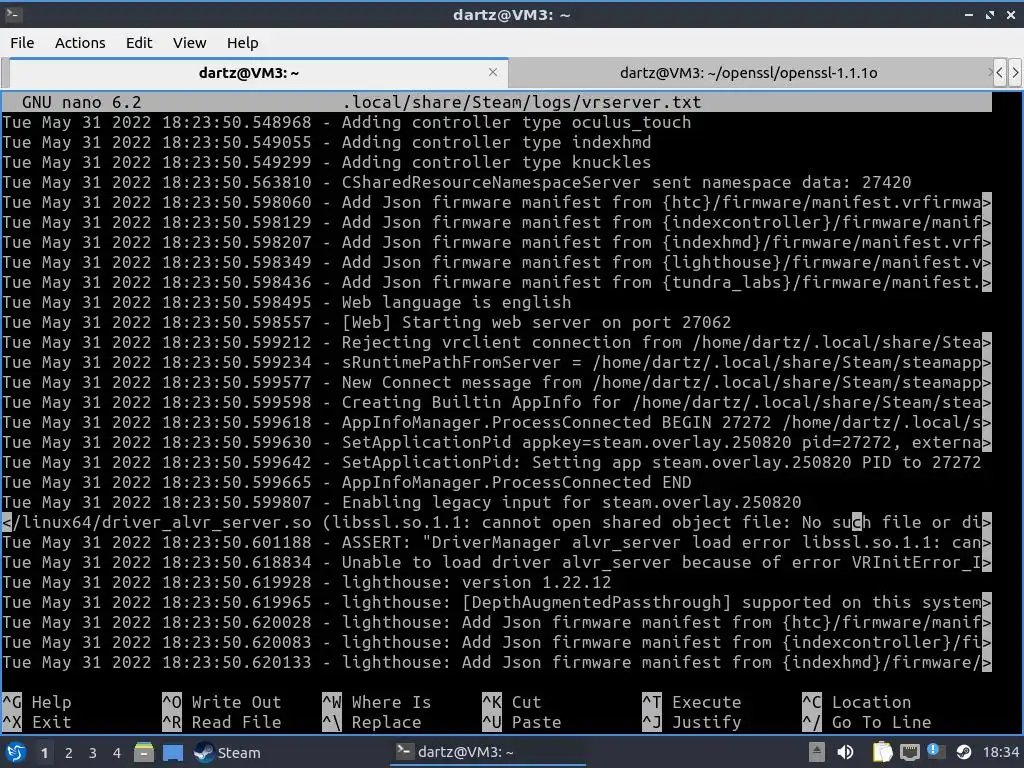1024x768 pixels.
Task: Close the dartz@VM3: ~ tab
Action: 493,72
